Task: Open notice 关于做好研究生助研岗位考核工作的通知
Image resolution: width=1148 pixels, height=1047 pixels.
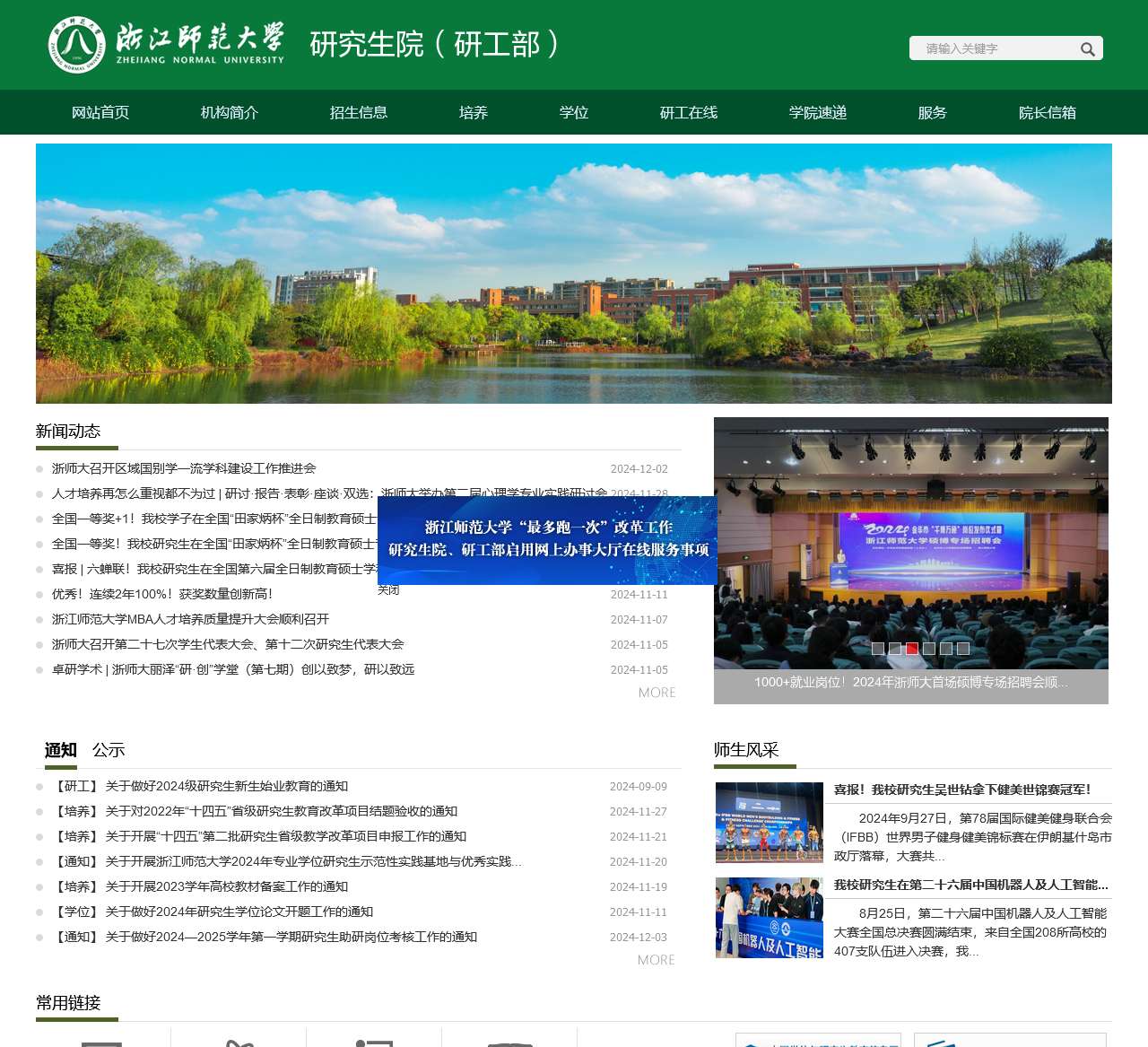Action: (x=265, y=937)
